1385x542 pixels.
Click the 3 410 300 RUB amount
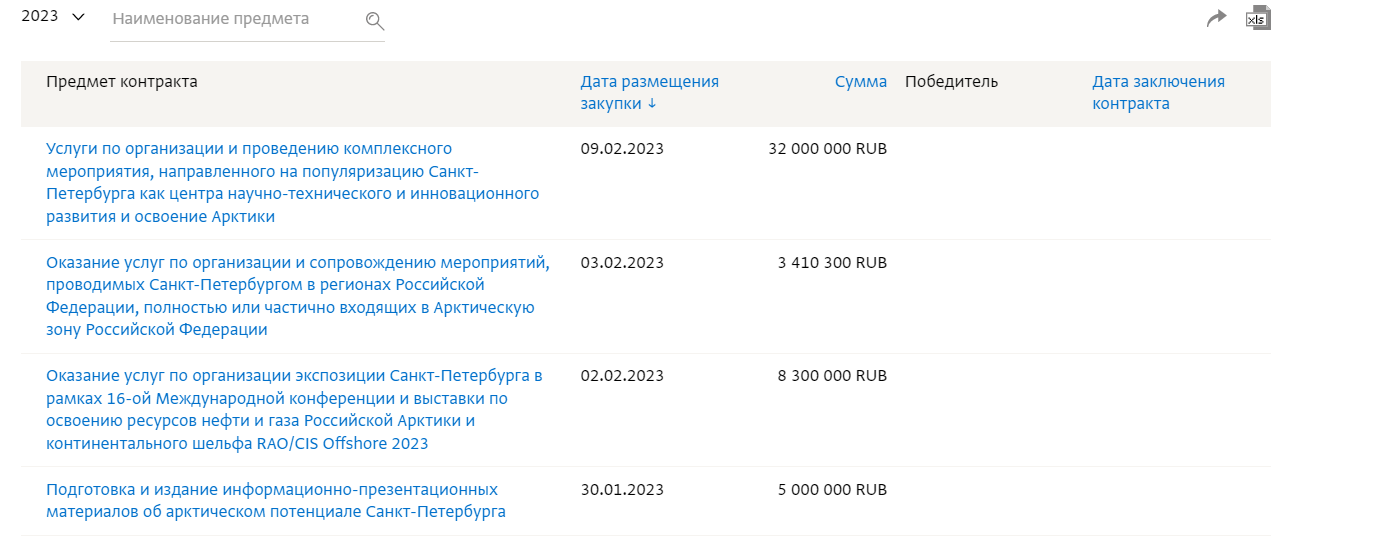[832, 263]
